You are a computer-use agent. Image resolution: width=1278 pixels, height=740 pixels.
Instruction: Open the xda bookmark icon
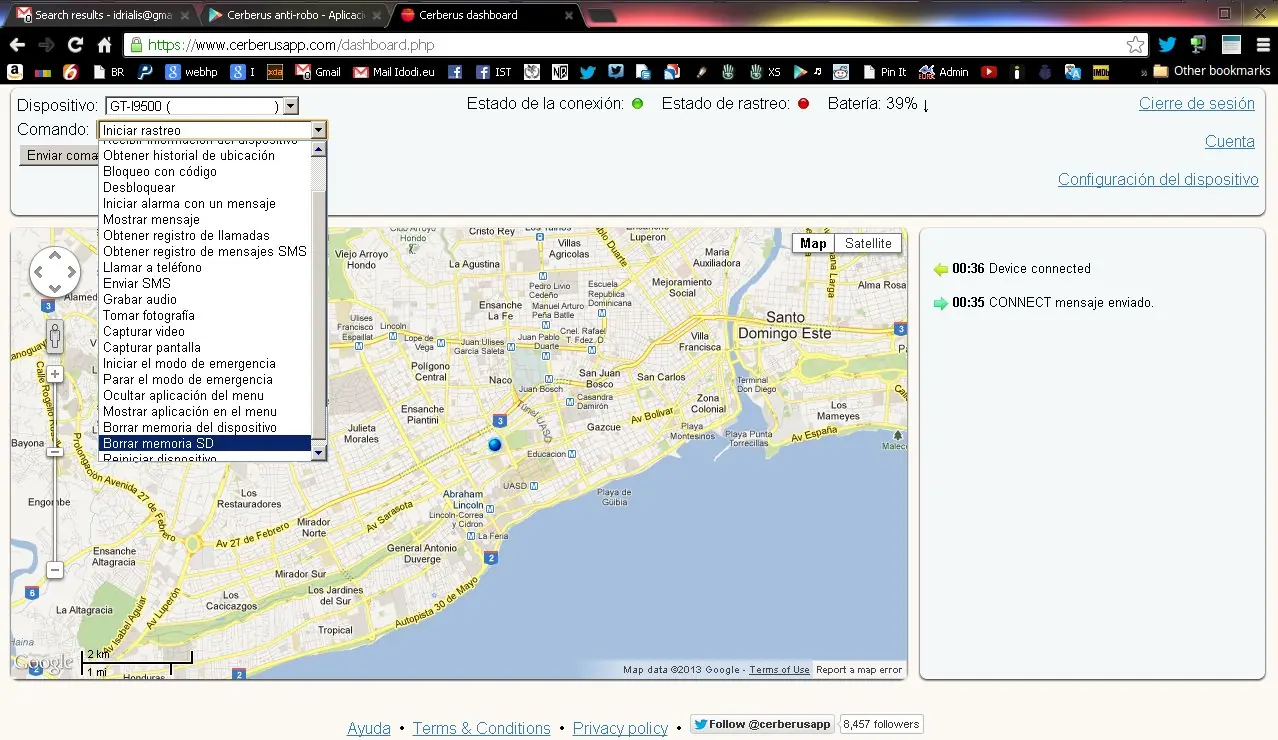274,72
